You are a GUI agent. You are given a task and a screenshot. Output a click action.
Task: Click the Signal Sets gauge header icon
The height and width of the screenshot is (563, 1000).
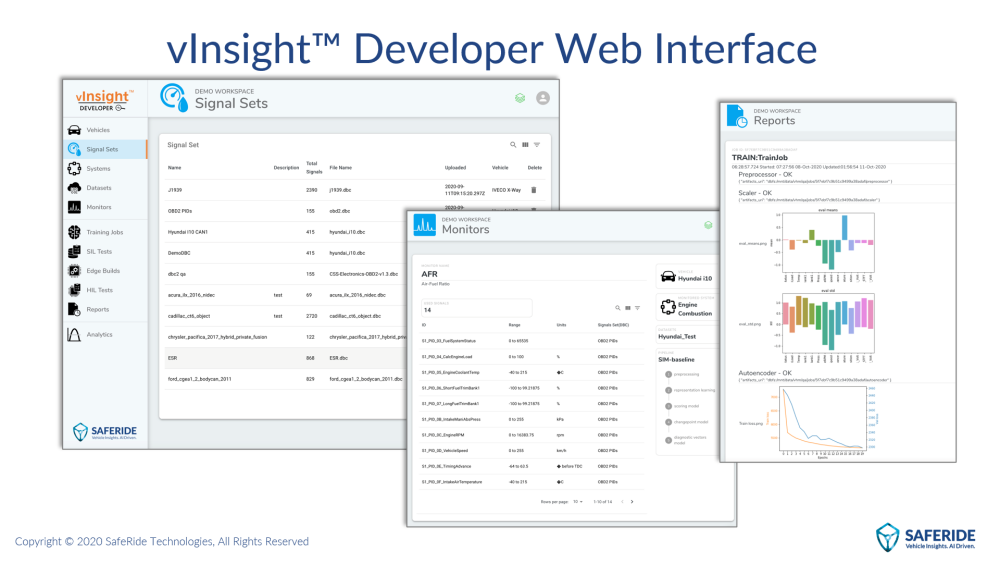pyautogui.click(x=173, y=98)
